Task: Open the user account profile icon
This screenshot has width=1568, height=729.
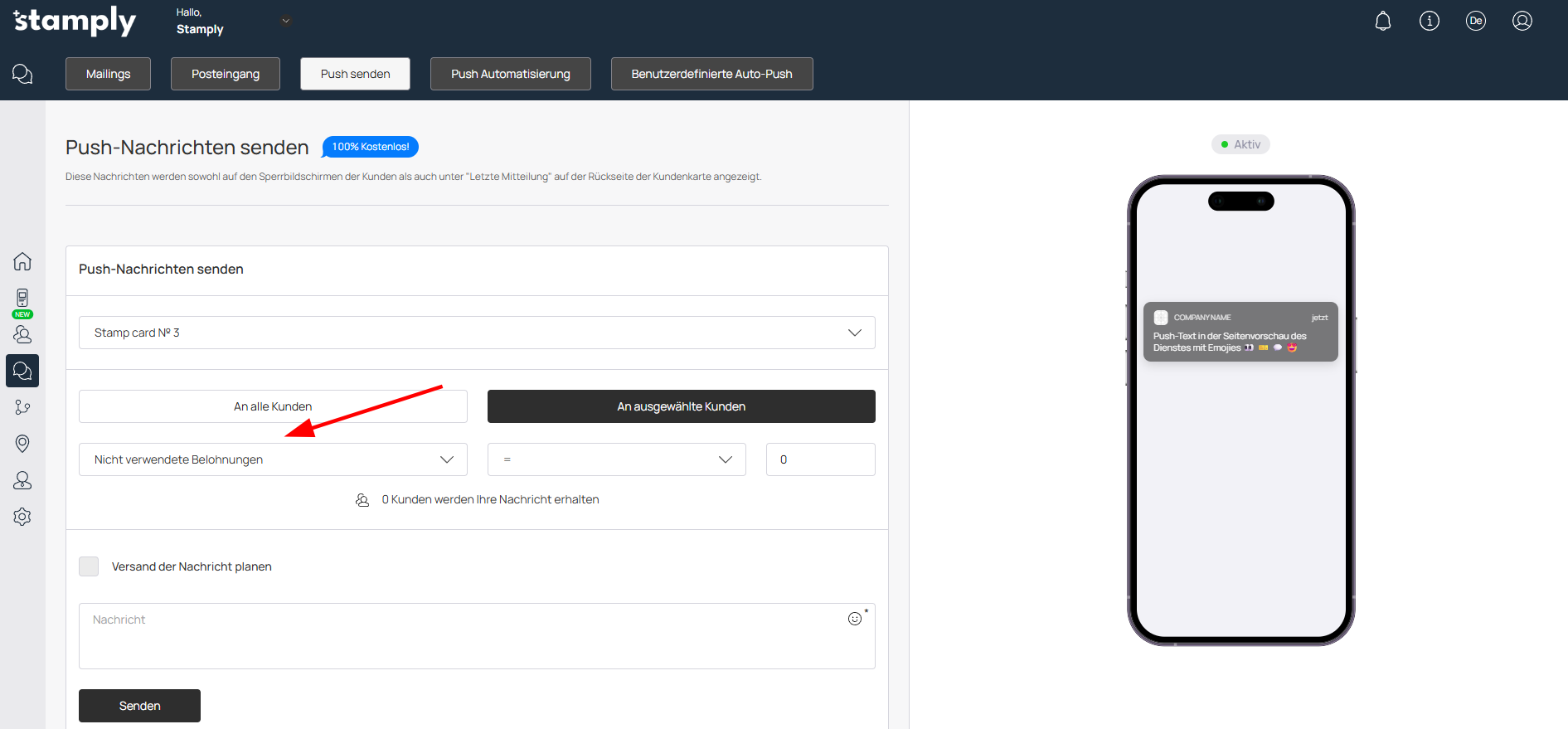Action: click(1522, 21)
